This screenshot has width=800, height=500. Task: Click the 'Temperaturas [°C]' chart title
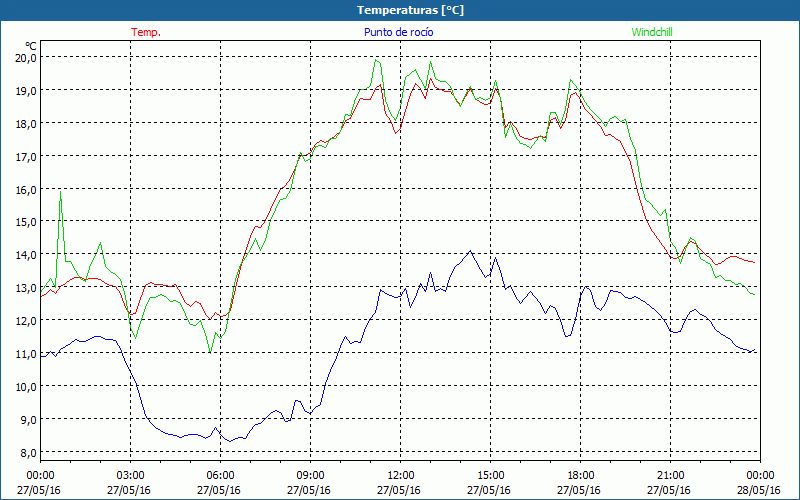coord(410,10)
